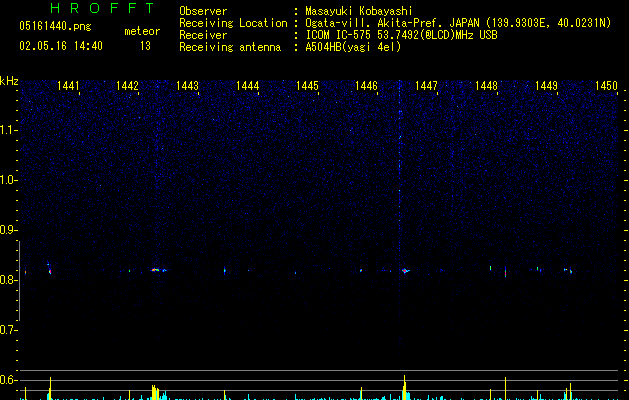Click the Observer label
The image size is (629, 400).
point(203,11)
